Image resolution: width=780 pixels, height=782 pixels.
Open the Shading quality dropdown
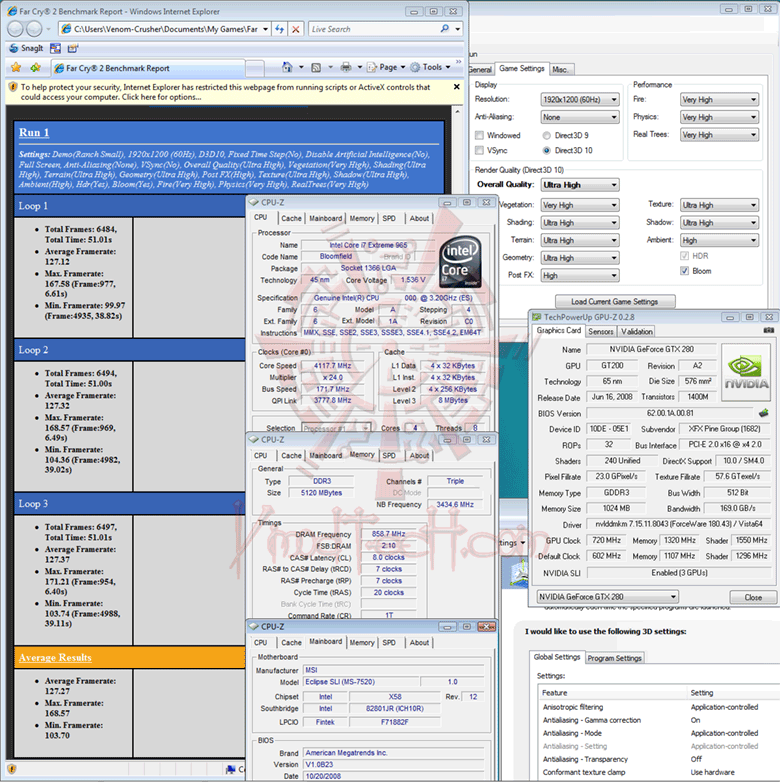click(x=580, y=222)
